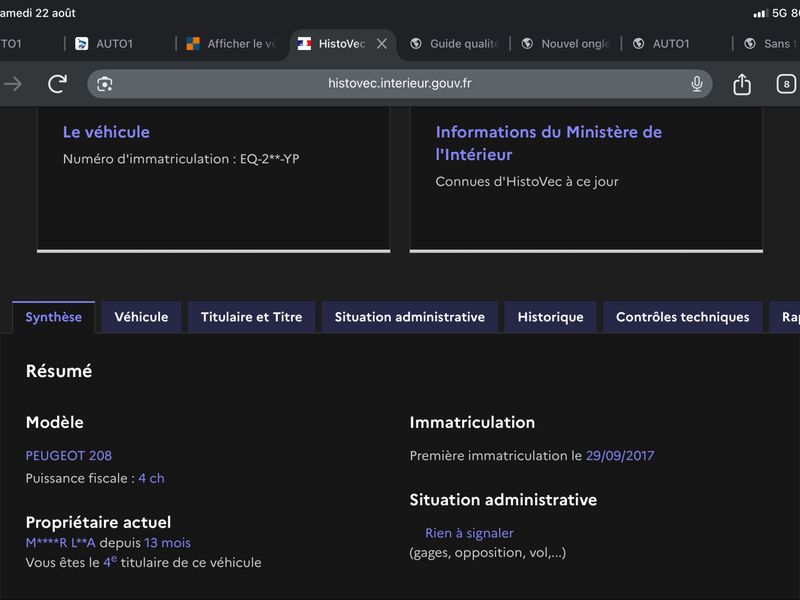Switch to the AUTO1 tab with globe icon
Image resolution: width=800 pixels, height=600 pixels.
661,44
